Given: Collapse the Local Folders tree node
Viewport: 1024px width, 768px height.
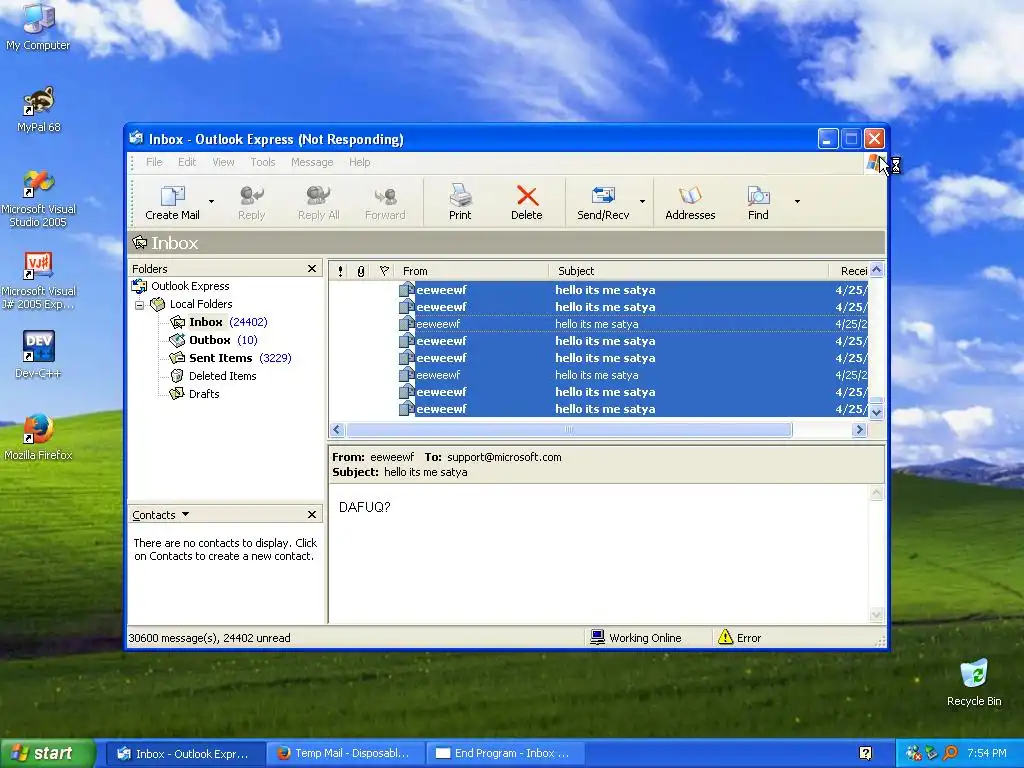Looking at the screenshot, I should point(139,304).
